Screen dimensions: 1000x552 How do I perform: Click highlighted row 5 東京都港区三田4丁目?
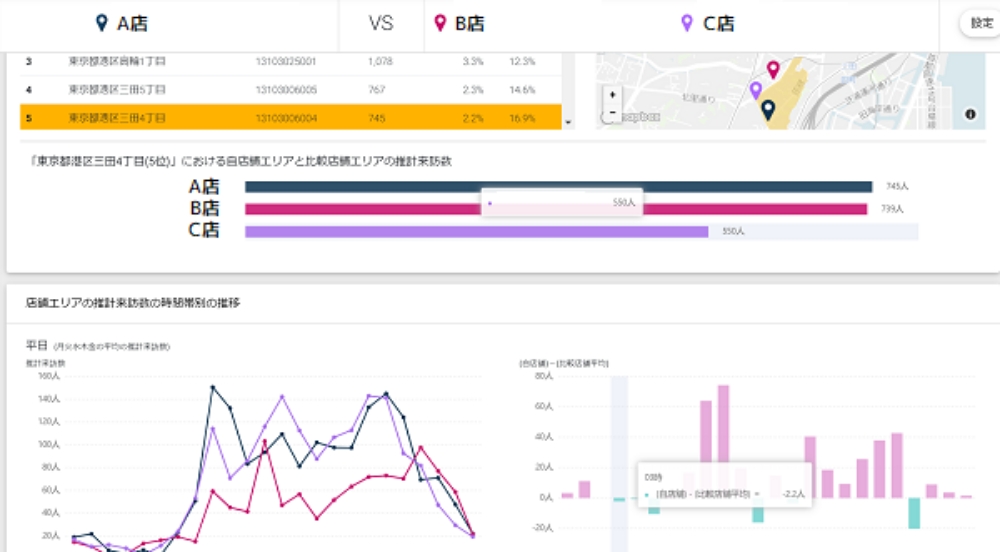[x=290, y=118]
